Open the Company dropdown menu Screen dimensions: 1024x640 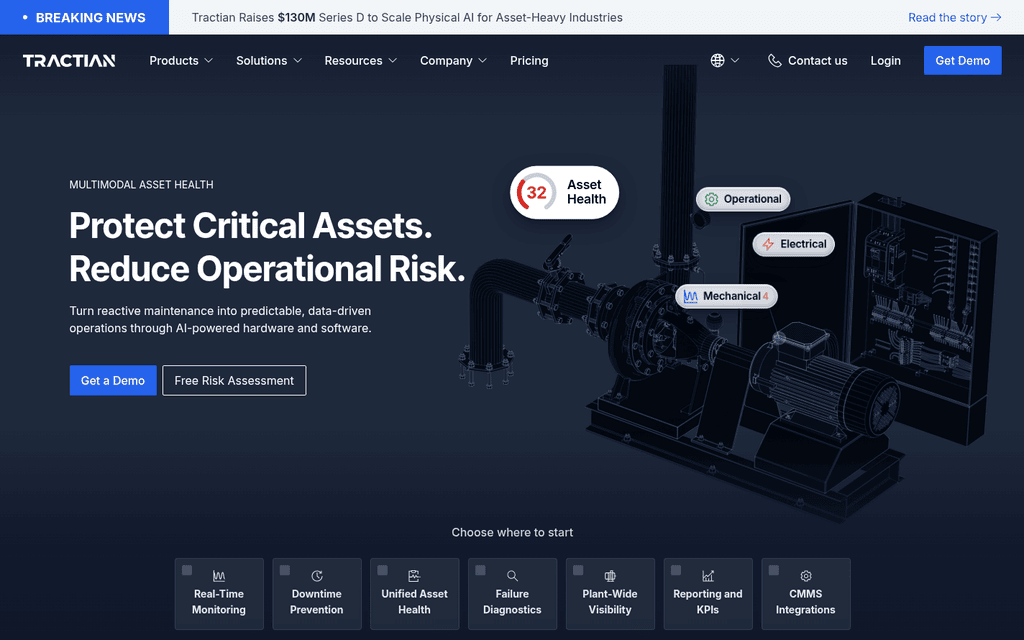[453, 61]
